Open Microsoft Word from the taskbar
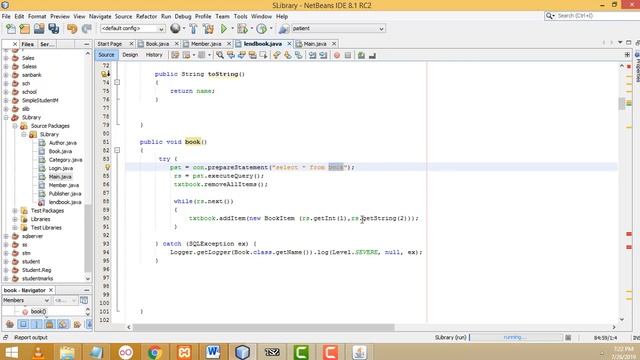Viewport: 640px width, 360px height. pos(213,351)
